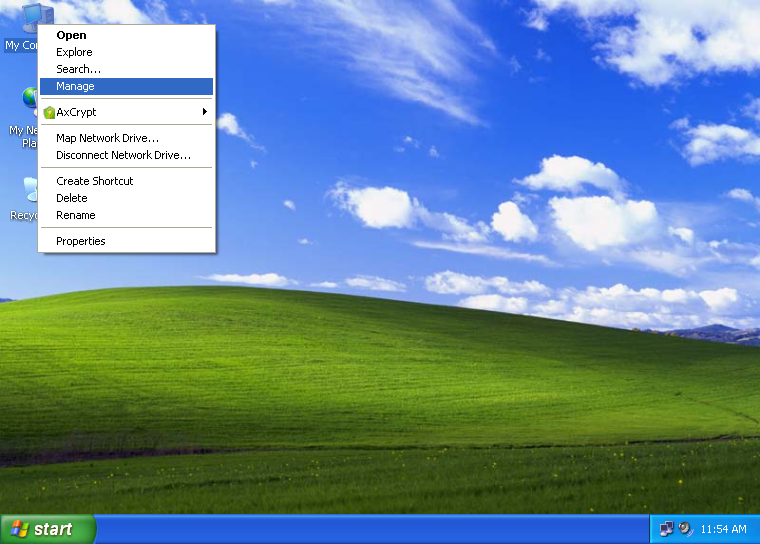This screenshot has width=760, height=544.
Task: Select Delete in the context menu
Action: click(72, 198)
